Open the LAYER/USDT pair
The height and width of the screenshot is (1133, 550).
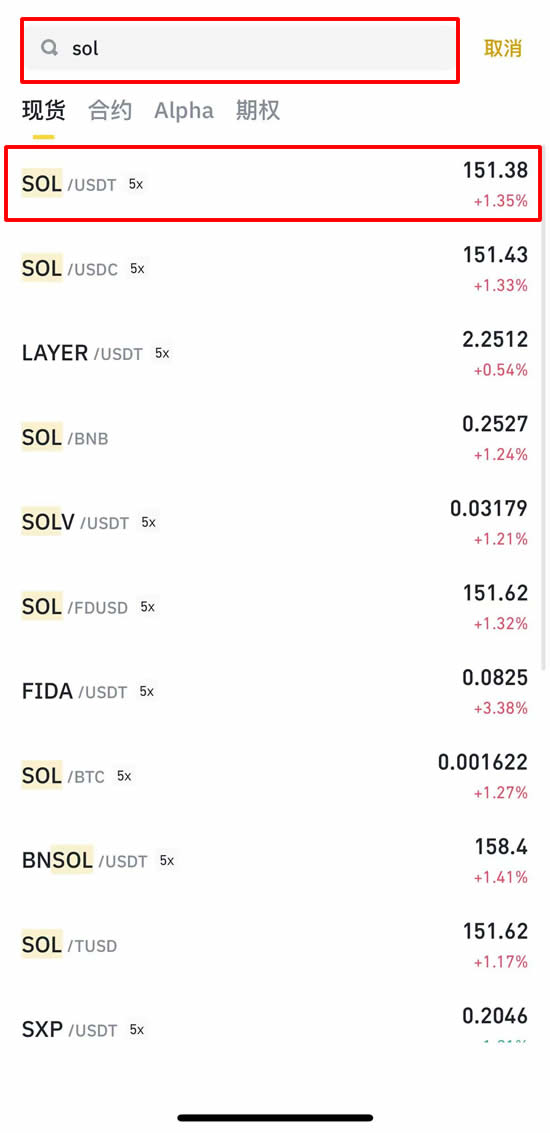coord(275,353)
